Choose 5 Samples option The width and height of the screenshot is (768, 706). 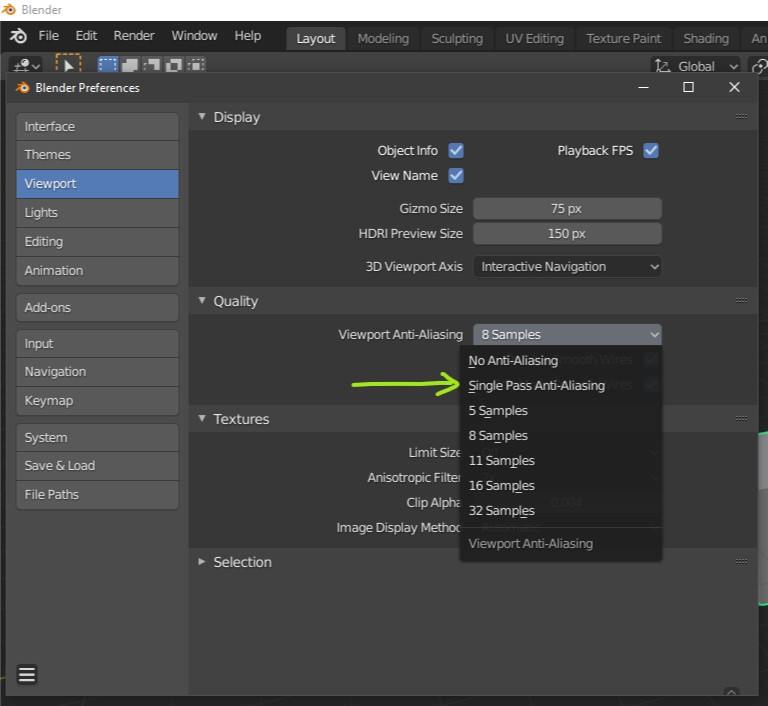pyautogui.click(x=561, y=411)
